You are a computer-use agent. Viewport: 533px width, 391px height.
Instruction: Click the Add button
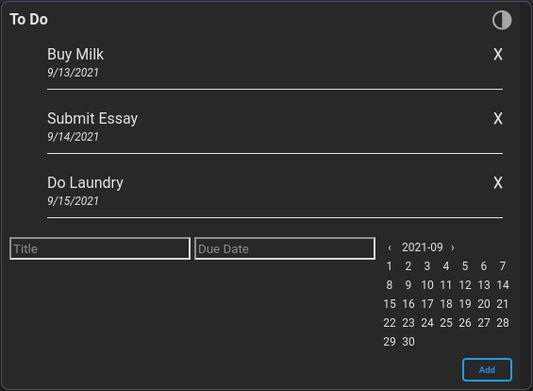click(487, 370)
